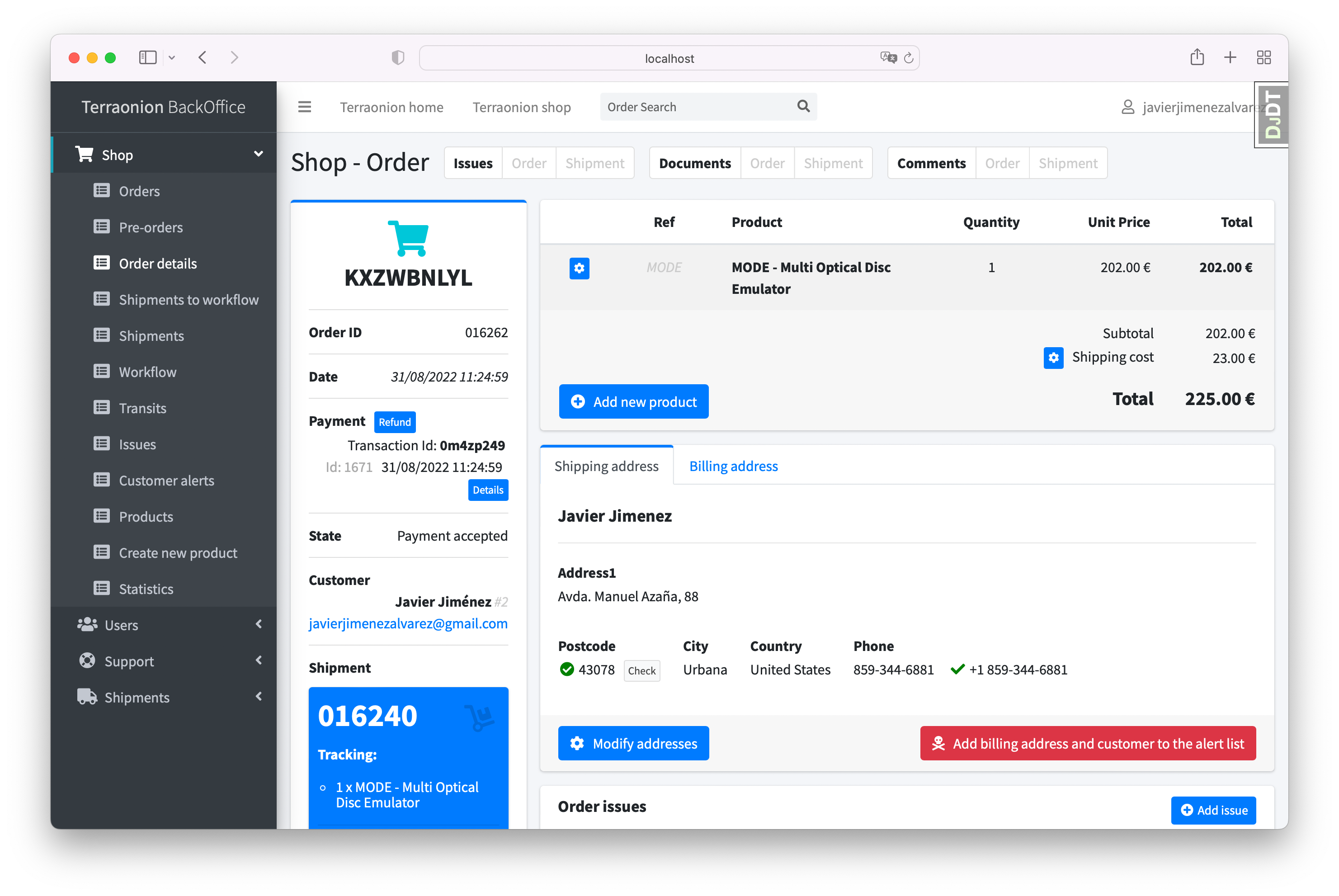Click the Safari tab overview icon
1339x896 pixels.
1264,58
